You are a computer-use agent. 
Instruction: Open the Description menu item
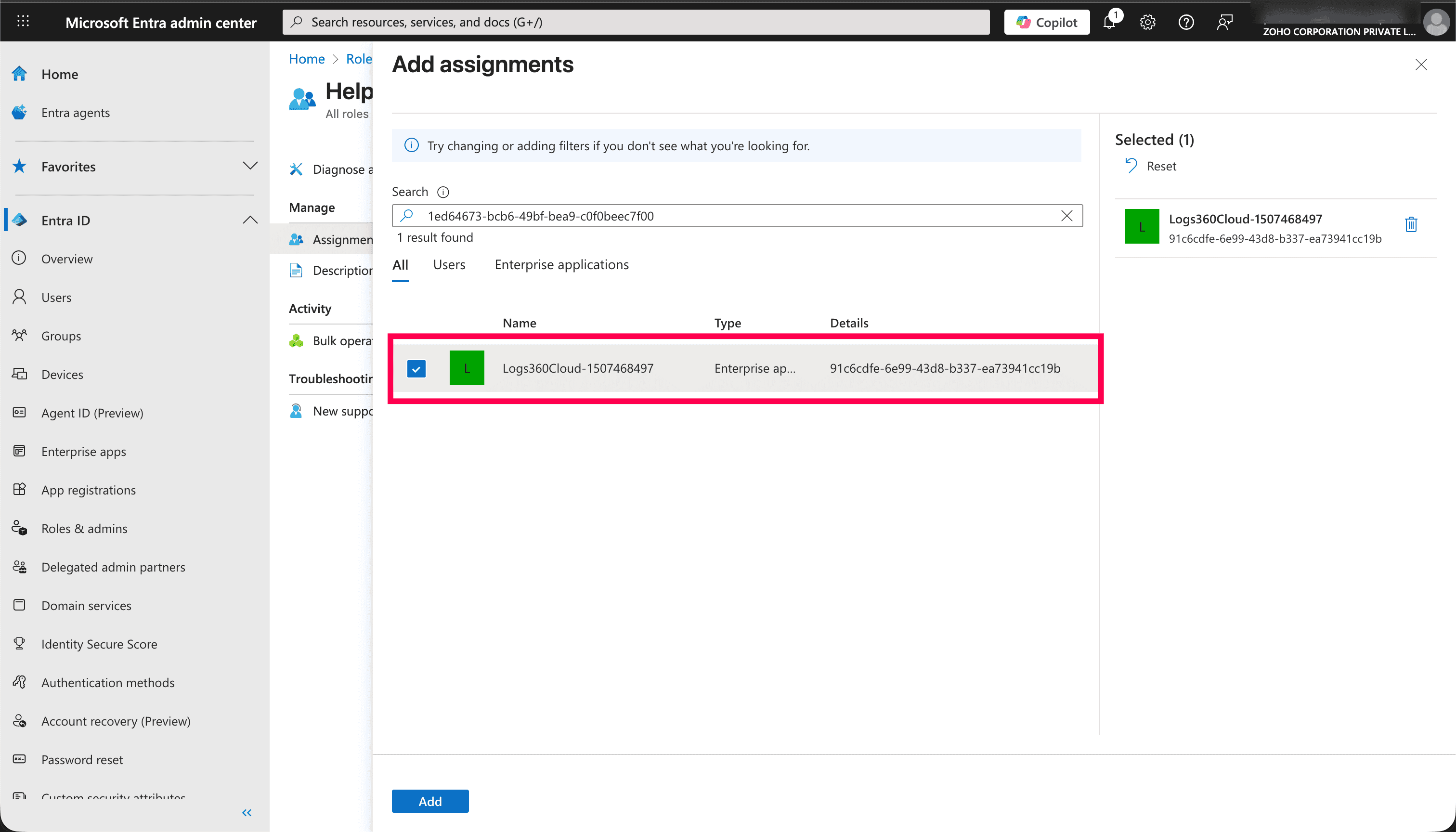[331, 270]
